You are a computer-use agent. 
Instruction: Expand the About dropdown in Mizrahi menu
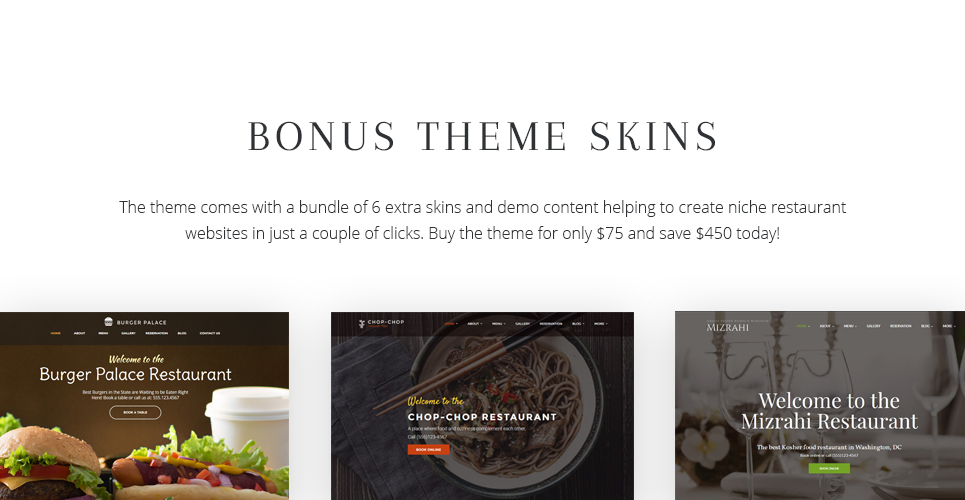[x=827, y=326]
